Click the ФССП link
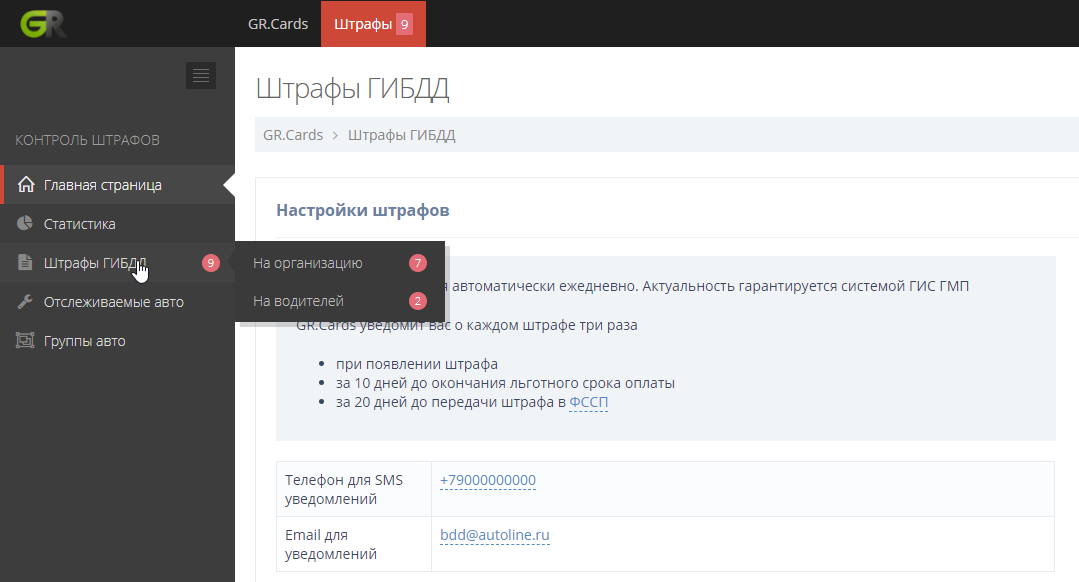The image size is (1079, 582). point(588,402)
